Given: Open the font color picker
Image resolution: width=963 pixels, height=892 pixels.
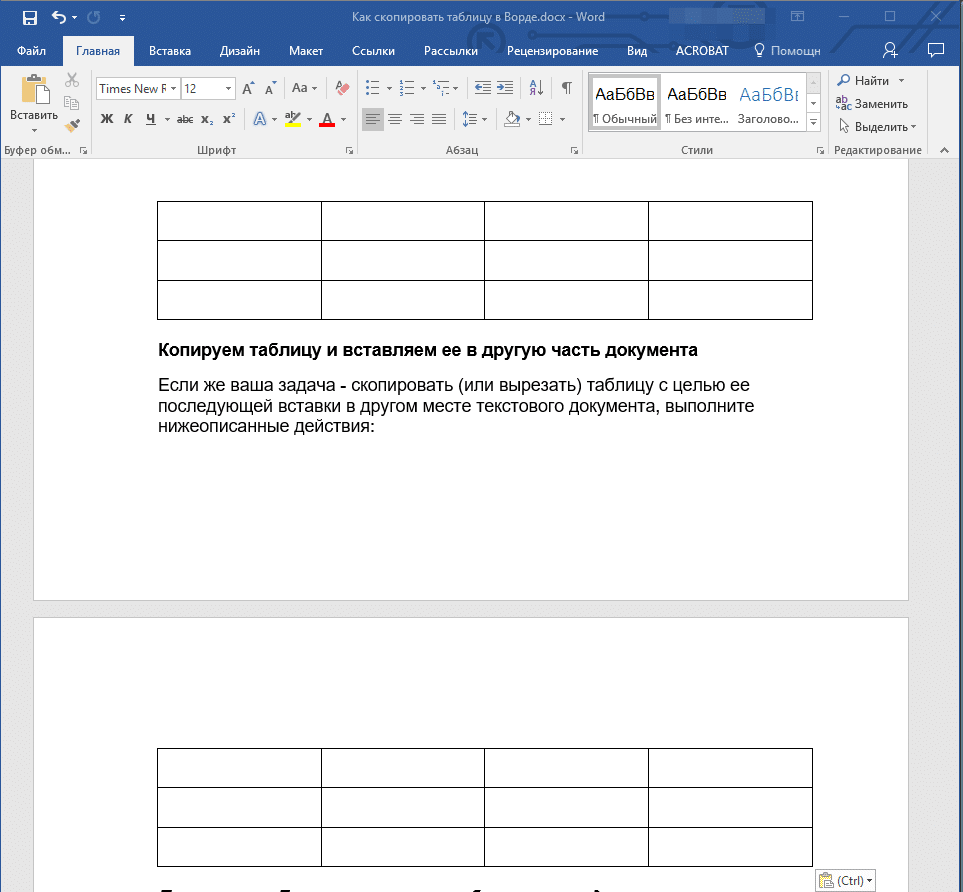Looking at the screenshot, I should pyautogui.click(x=341, y=119).
